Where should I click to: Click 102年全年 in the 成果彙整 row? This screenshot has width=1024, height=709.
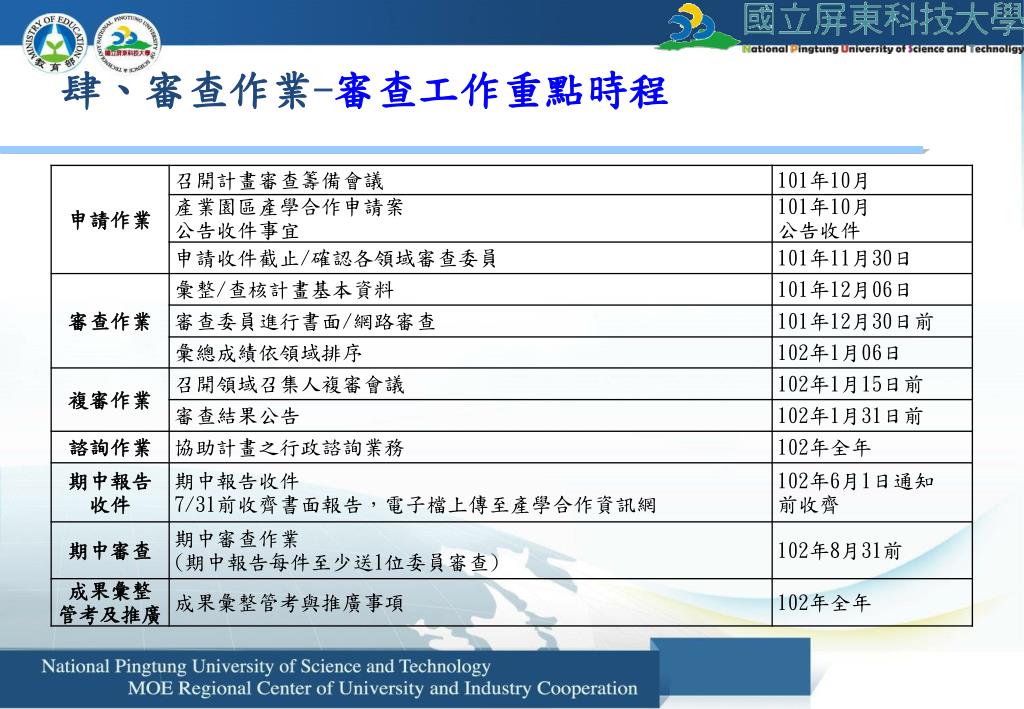coord(824,603)
